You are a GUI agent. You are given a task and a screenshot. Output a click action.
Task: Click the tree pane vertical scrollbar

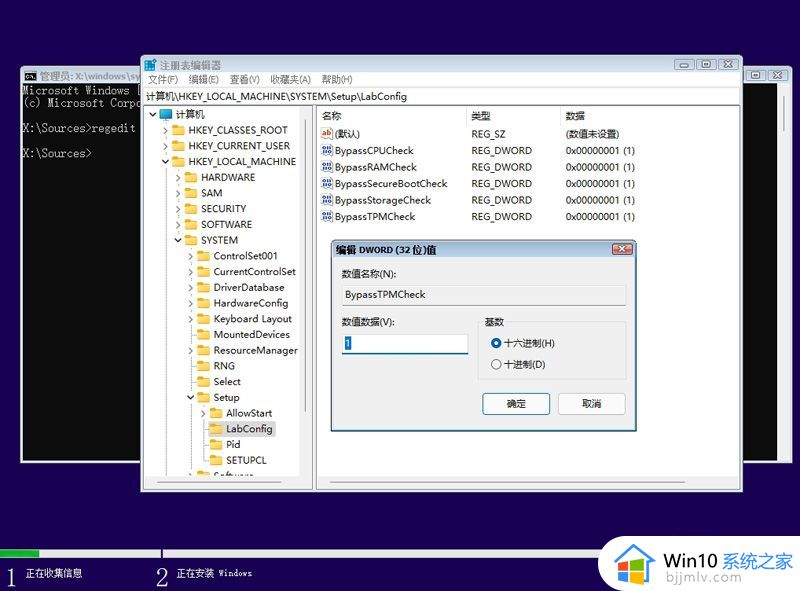305,265
